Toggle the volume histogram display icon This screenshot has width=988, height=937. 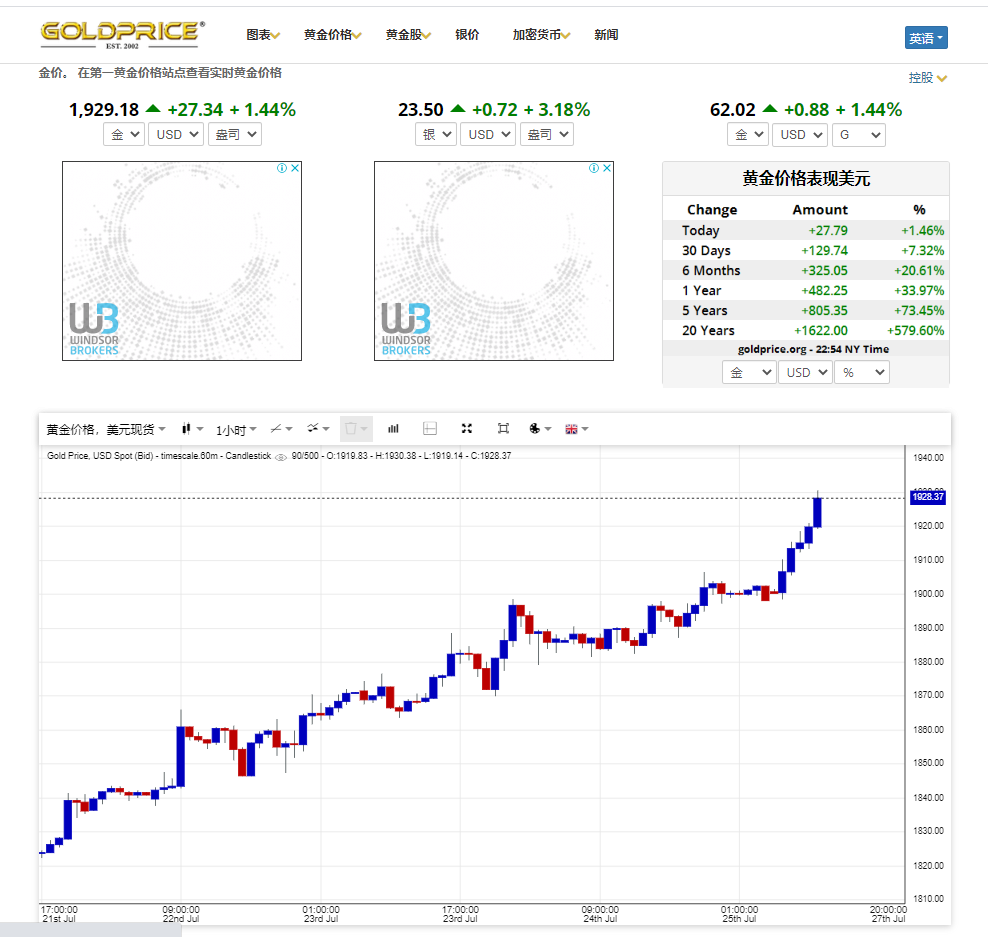(393, 428)
